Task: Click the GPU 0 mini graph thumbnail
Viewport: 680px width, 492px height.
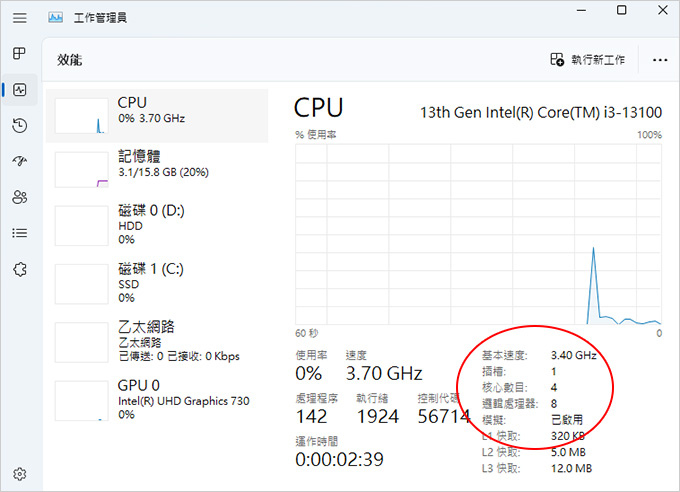Action: tap(82, 400)
